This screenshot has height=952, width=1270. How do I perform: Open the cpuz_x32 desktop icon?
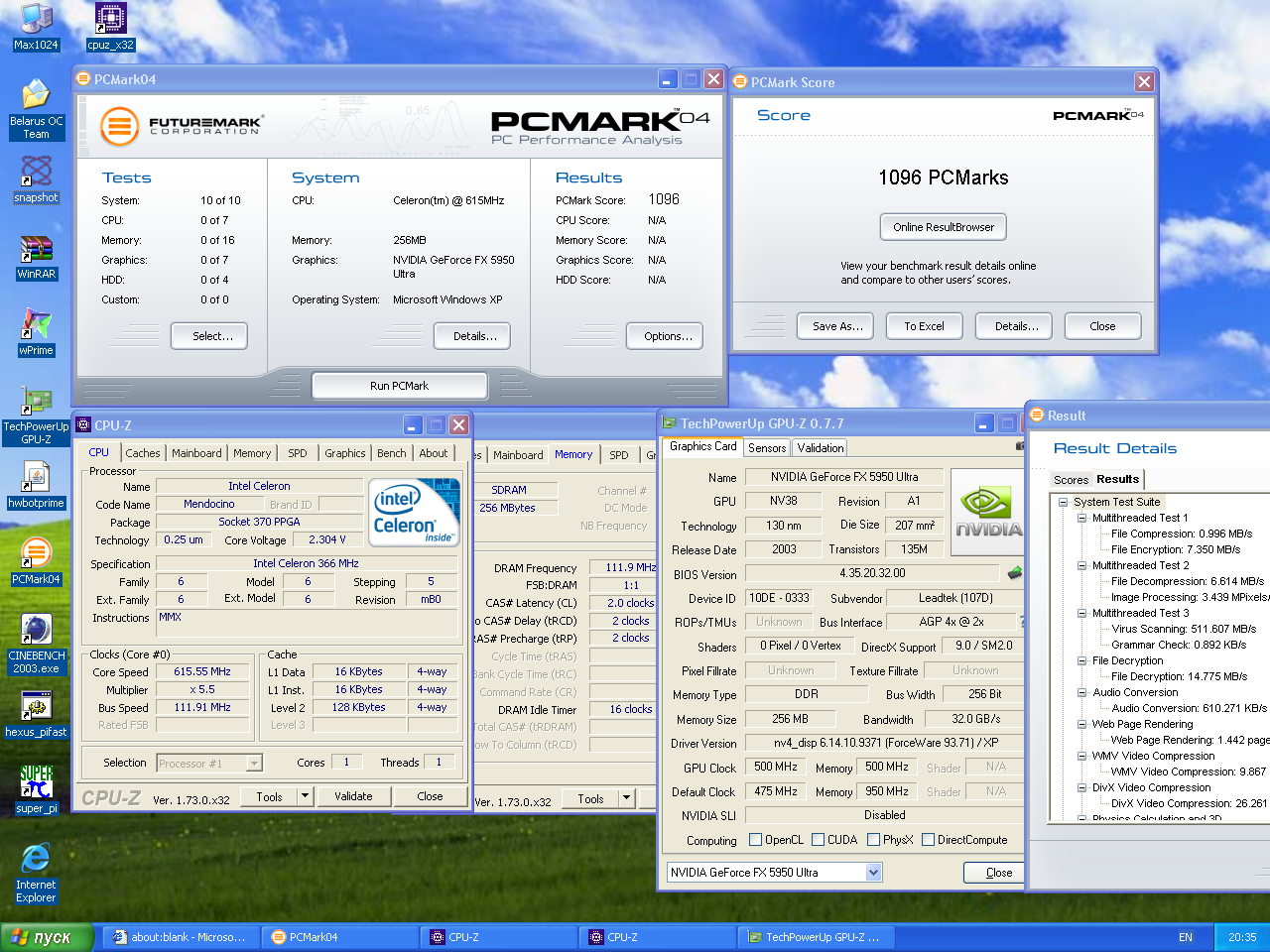110,27
